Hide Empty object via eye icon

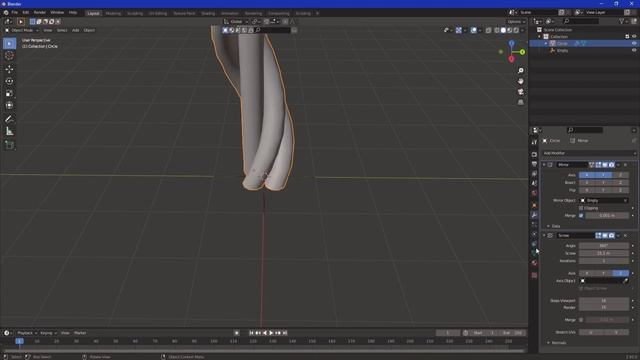coord(634,50)
